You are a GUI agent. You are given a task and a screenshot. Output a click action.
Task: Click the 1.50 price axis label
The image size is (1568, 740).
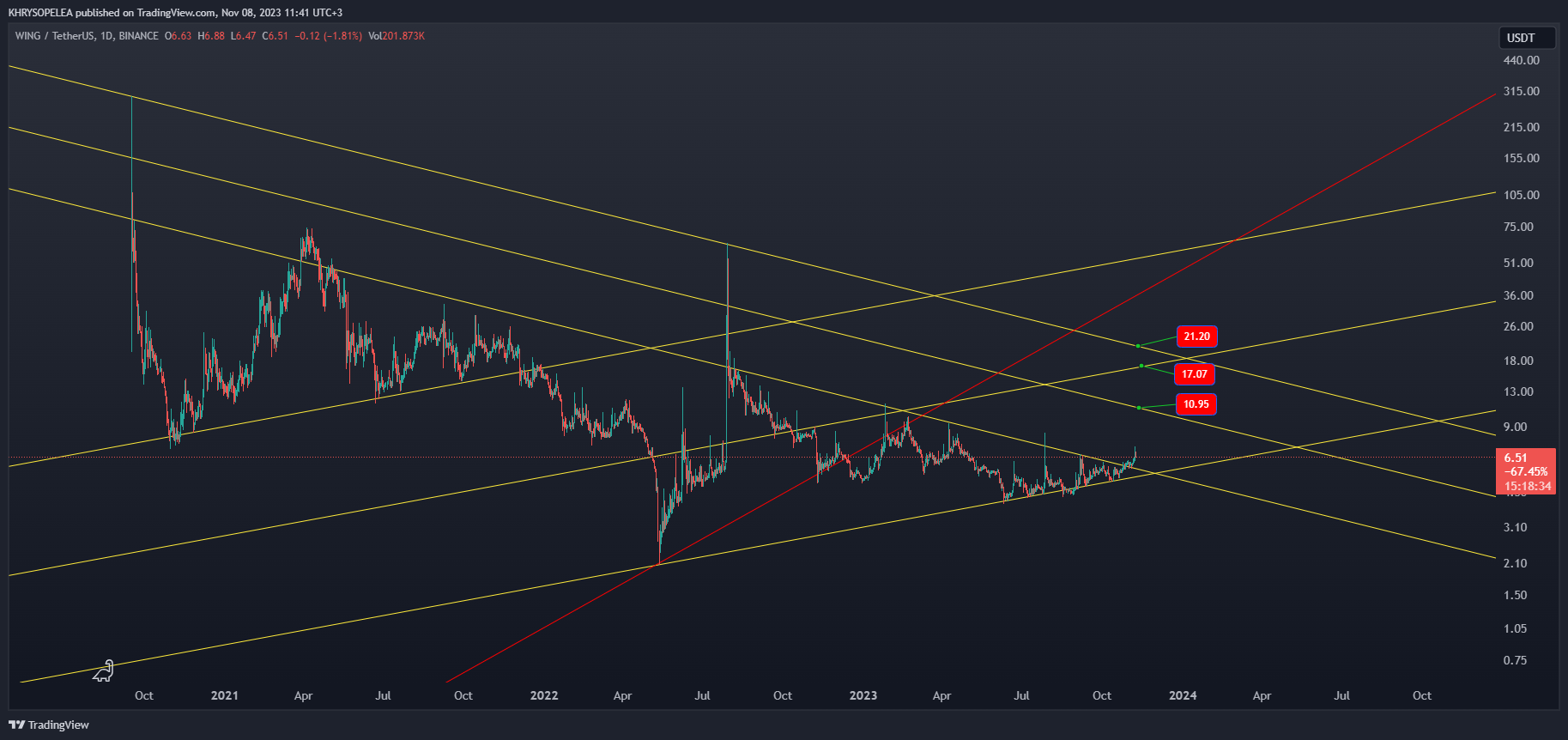(1515, 595)
